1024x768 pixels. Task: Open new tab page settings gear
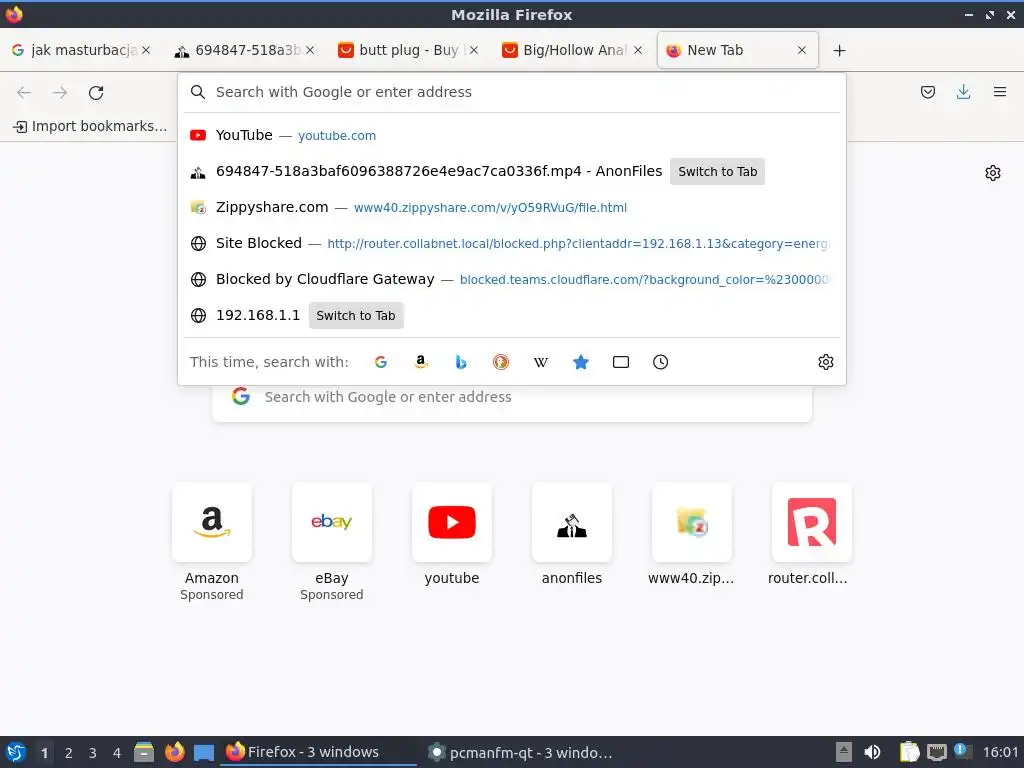(993, 173)
